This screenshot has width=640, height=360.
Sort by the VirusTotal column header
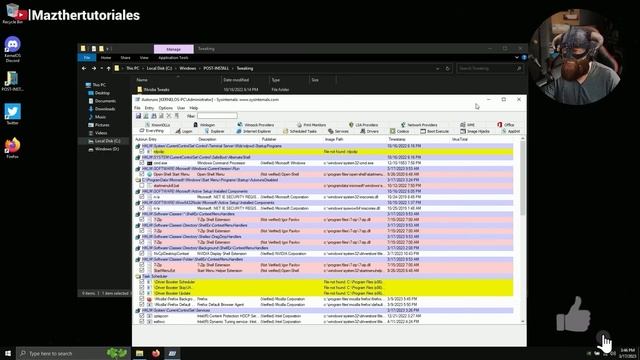coord(482,140)
